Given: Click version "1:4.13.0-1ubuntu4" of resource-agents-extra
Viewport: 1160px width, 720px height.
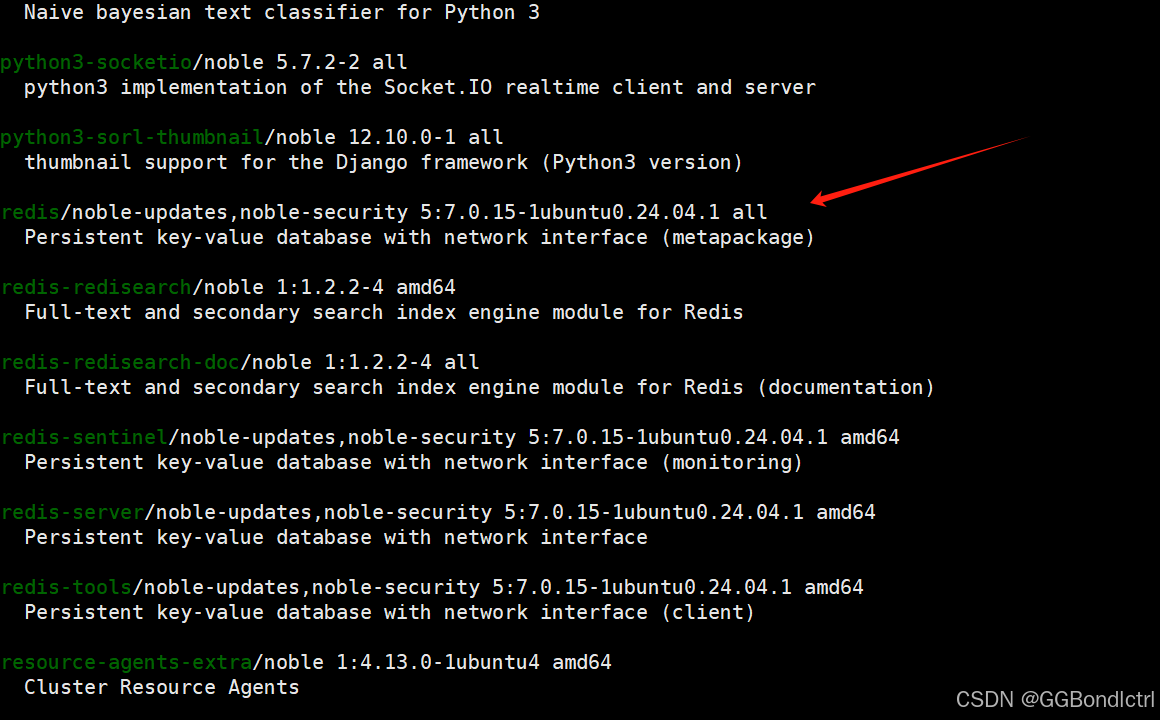Looking at the screenshot, I should 438,662.
